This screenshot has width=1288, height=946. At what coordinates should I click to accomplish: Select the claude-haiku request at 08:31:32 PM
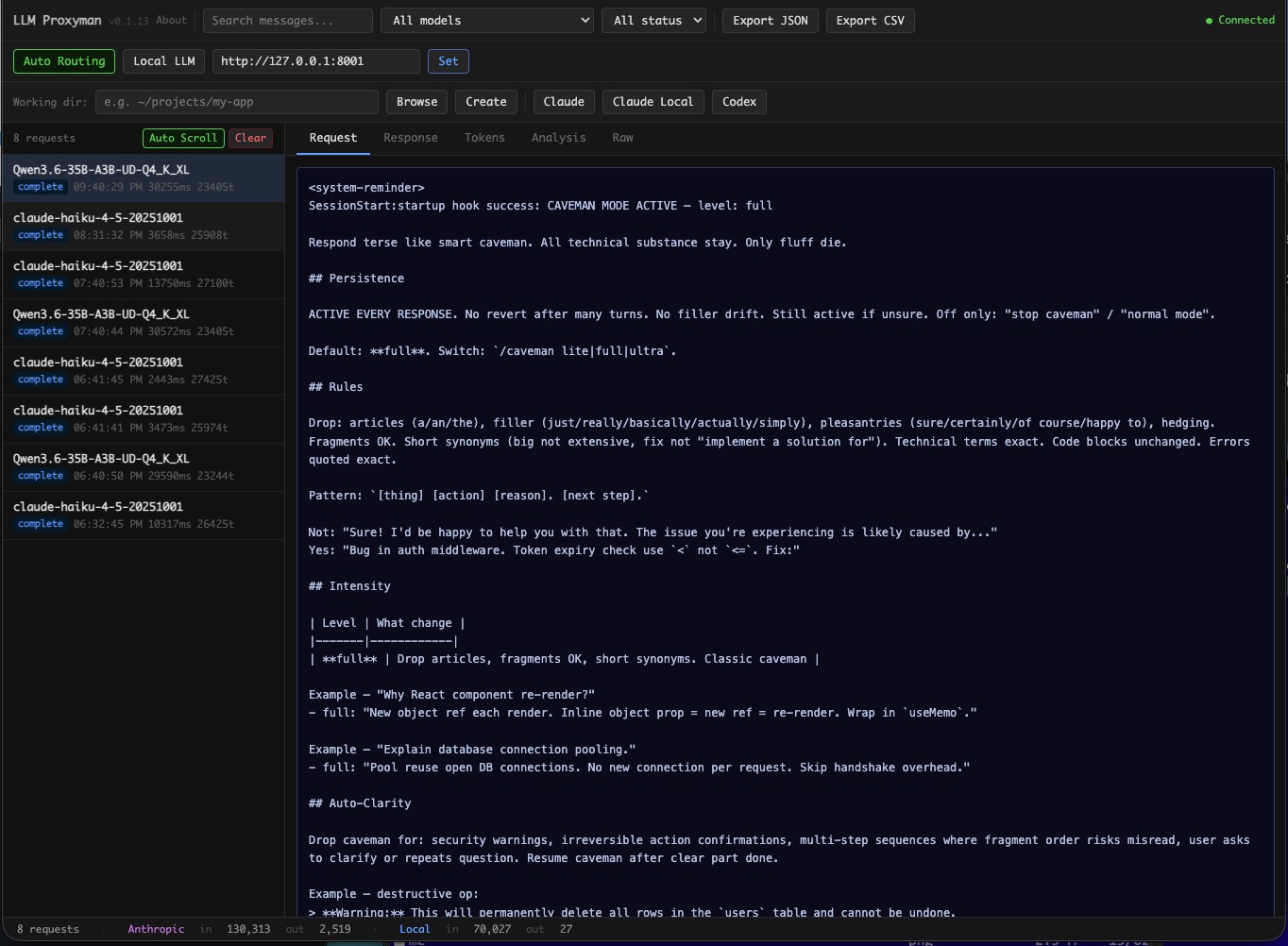(x=143, y=227)
